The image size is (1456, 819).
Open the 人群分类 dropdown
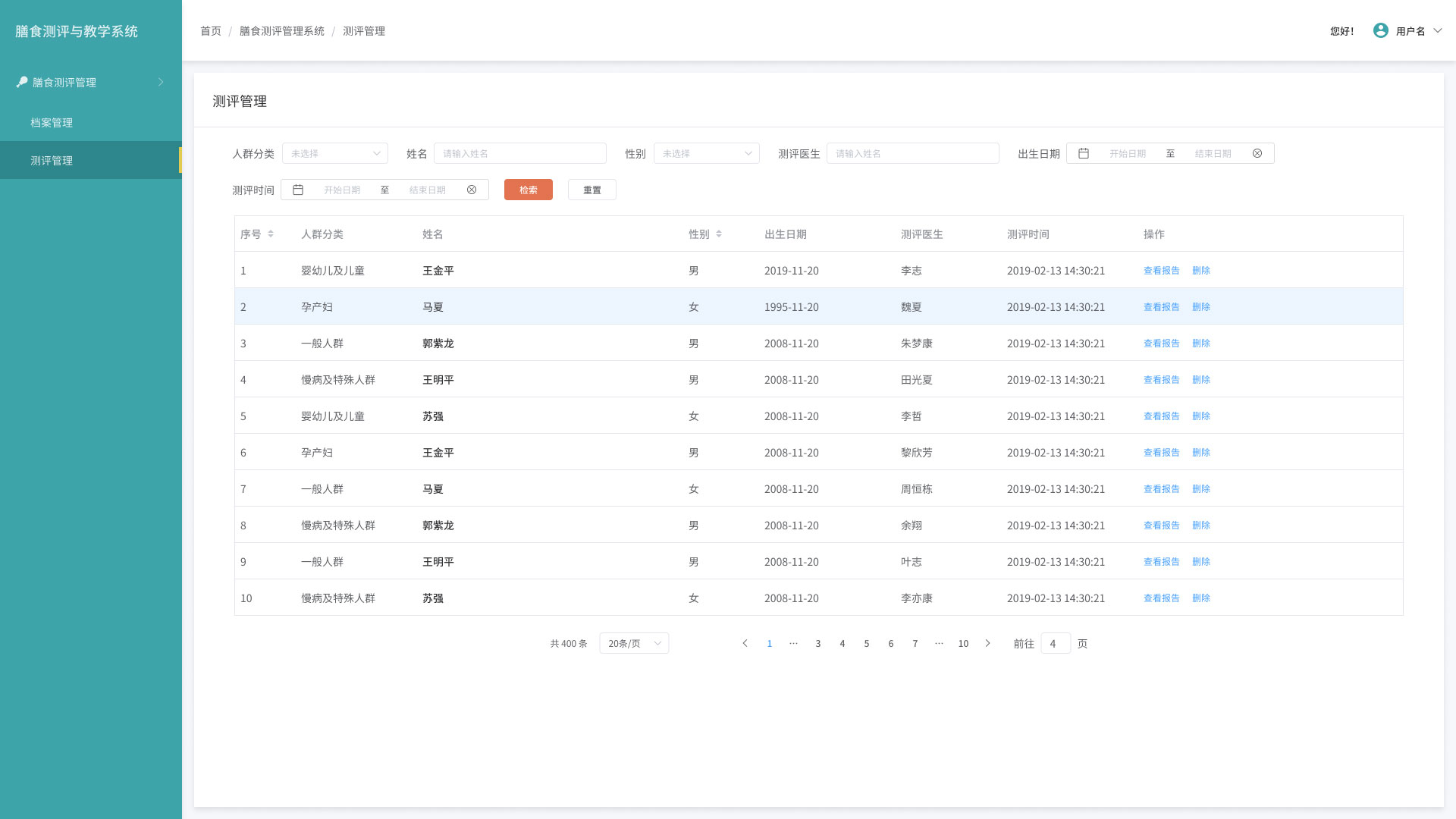(x=335, y=153)
